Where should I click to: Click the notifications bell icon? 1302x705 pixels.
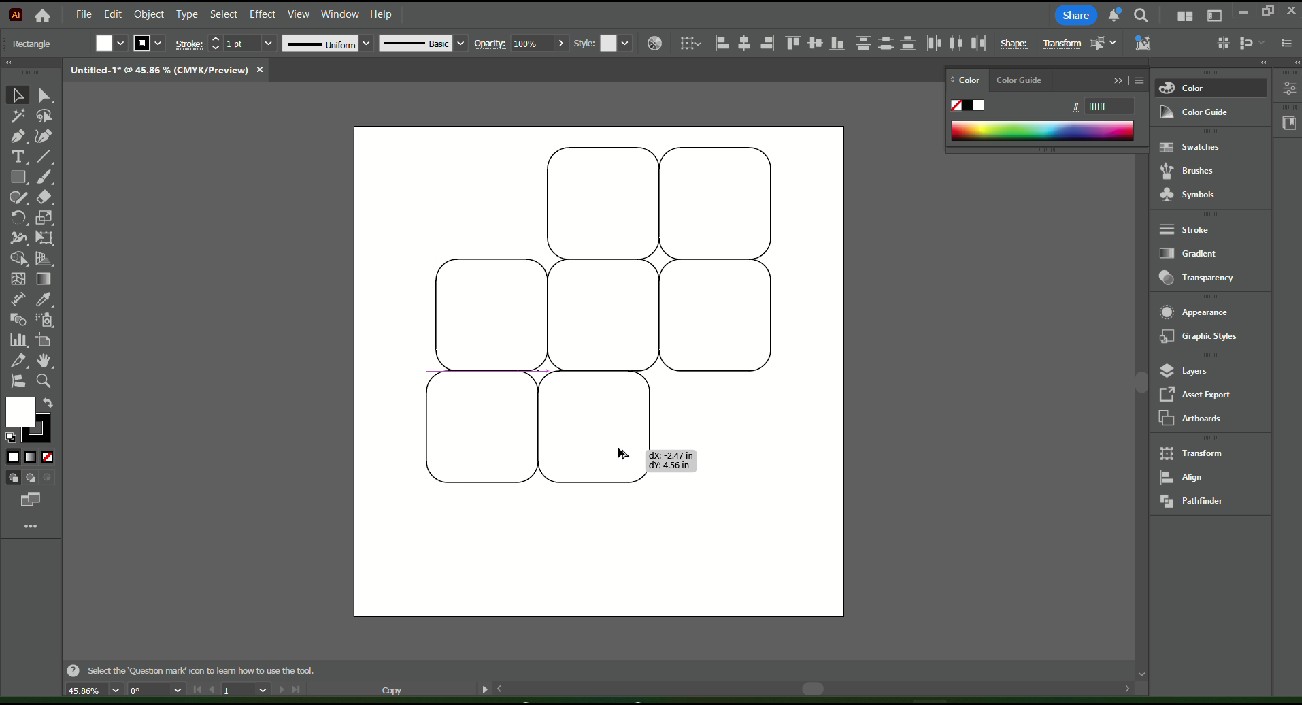coord(1113,15)
